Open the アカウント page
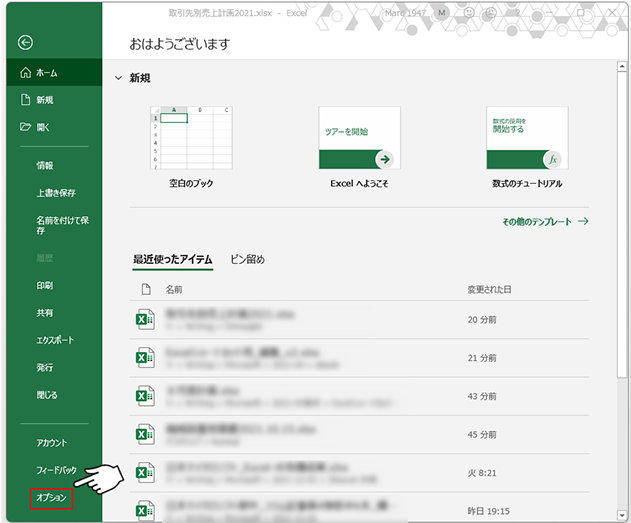The height and width of the screenshot is (523, 631). point(52,443)
